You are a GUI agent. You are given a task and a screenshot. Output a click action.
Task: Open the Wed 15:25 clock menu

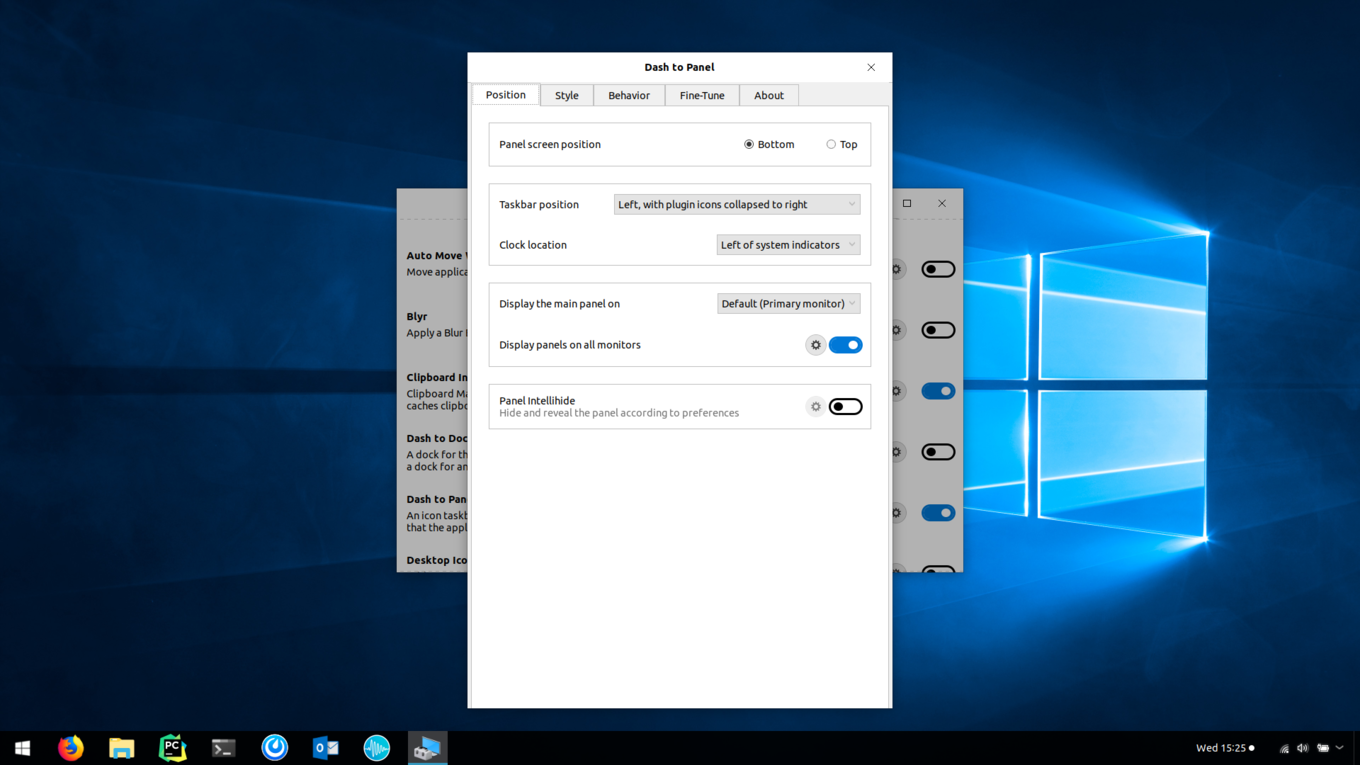pos(1225,748)
